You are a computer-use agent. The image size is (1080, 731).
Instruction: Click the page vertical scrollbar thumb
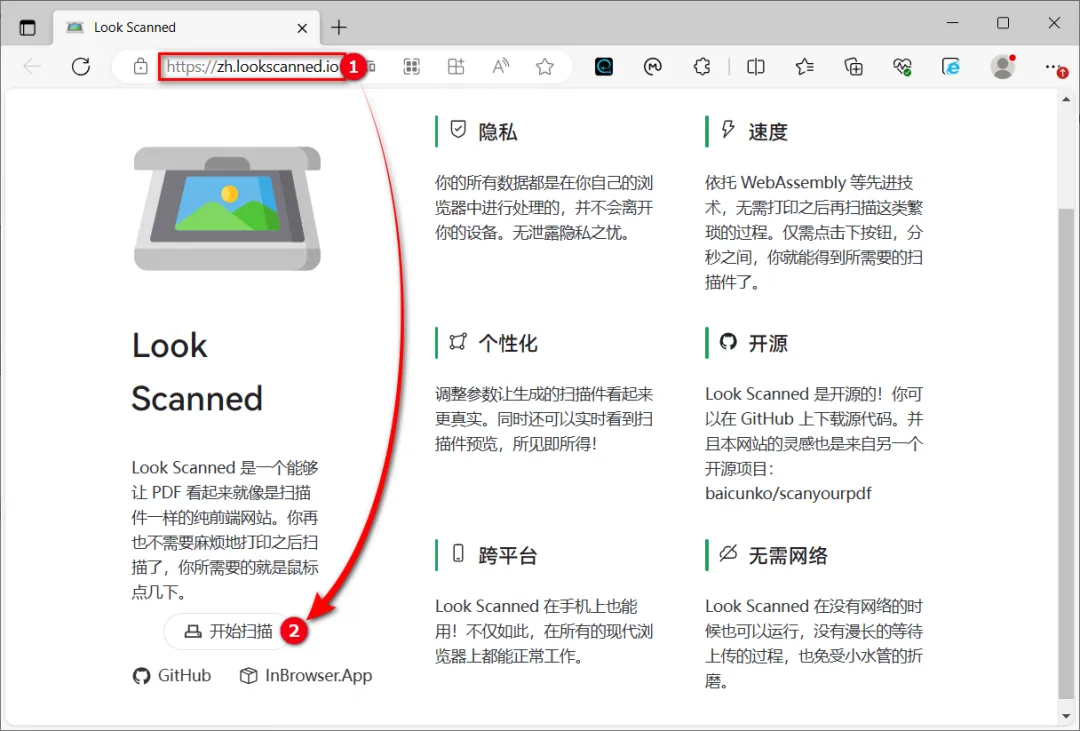click(1066, 455)
